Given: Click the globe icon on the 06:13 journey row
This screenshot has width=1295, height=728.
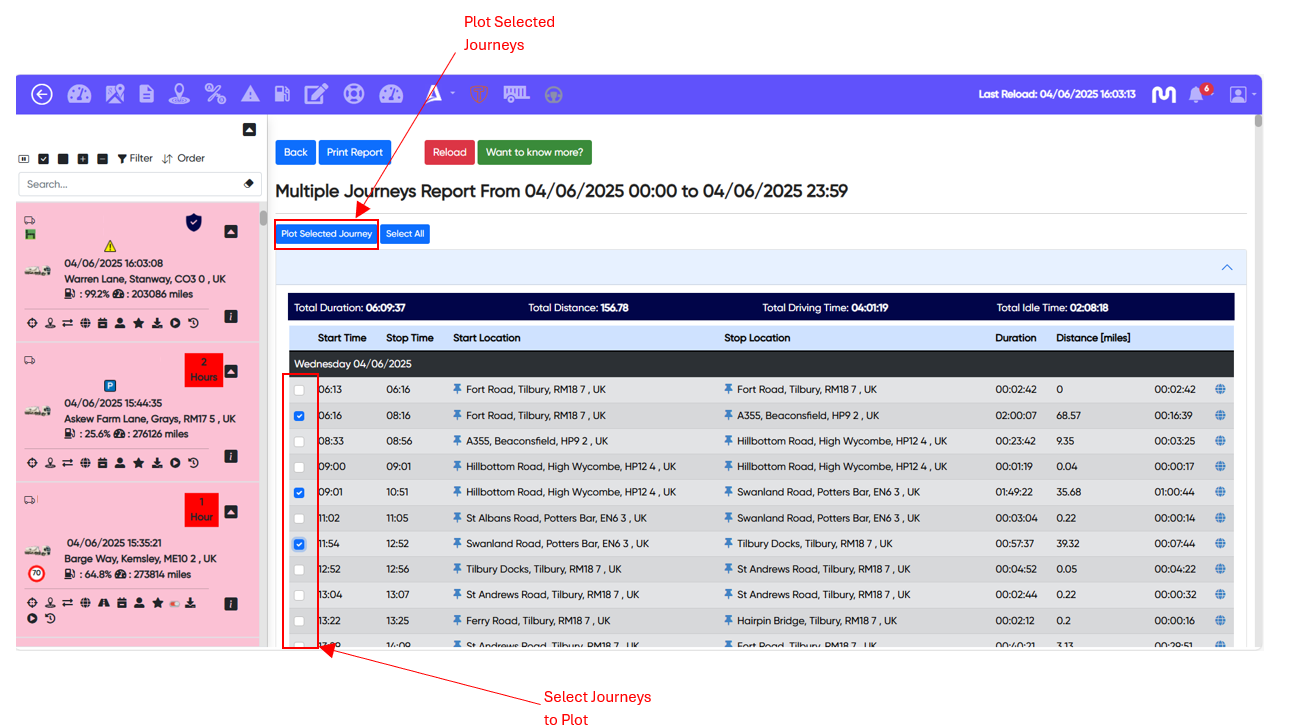Looking at the screenshot, I should point(1220,389).
